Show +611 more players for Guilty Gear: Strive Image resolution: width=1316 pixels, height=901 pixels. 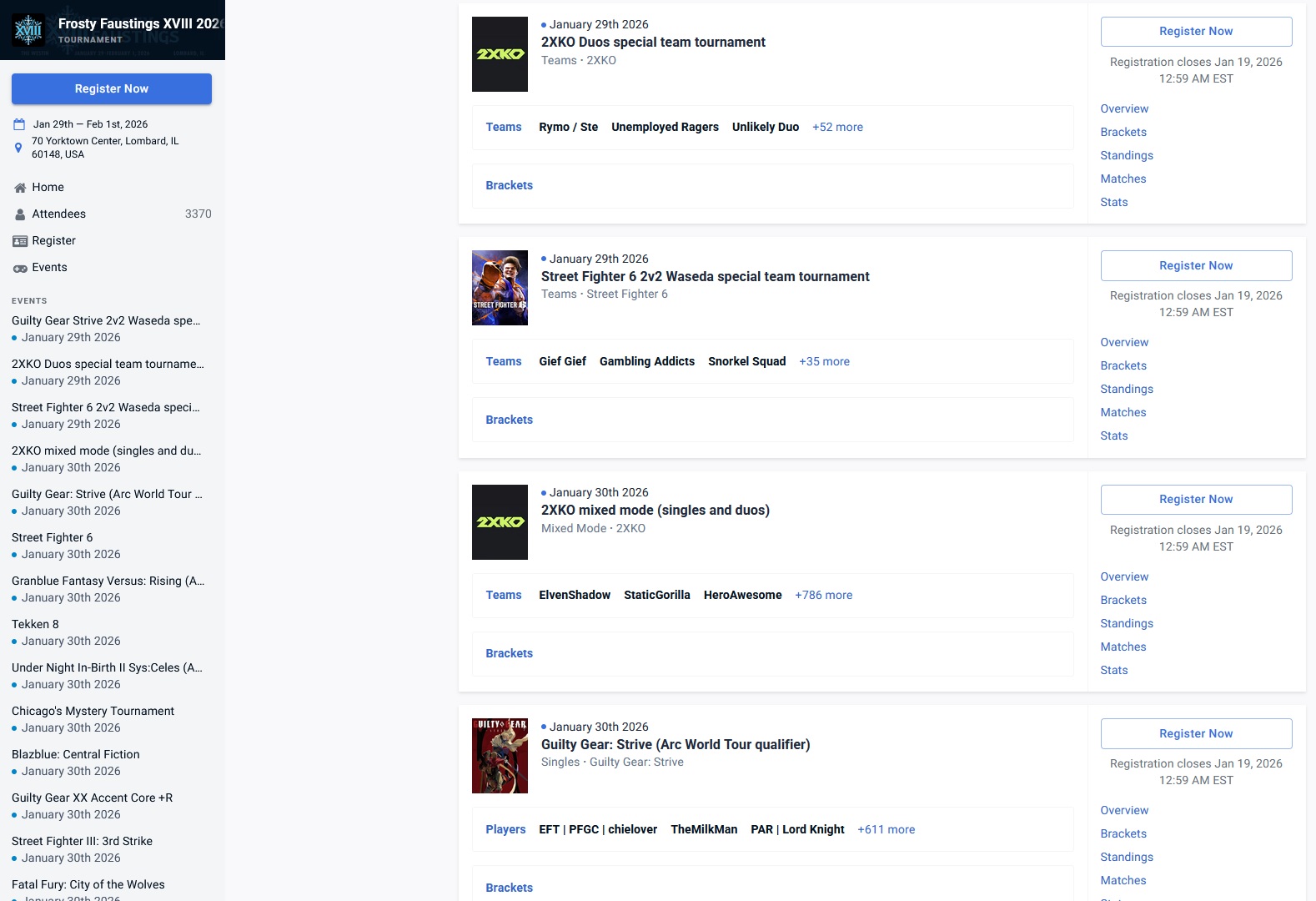(x=886, y=830)
